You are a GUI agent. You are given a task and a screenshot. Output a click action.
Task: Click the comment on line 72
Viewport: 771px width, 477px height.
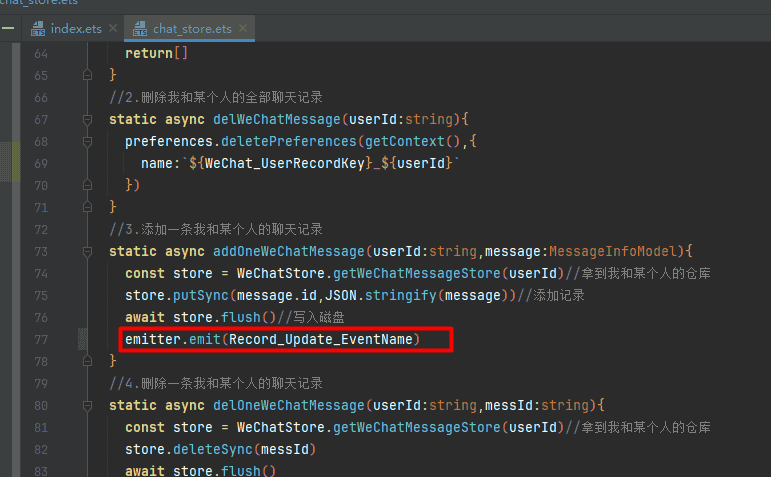coord(216,230)
